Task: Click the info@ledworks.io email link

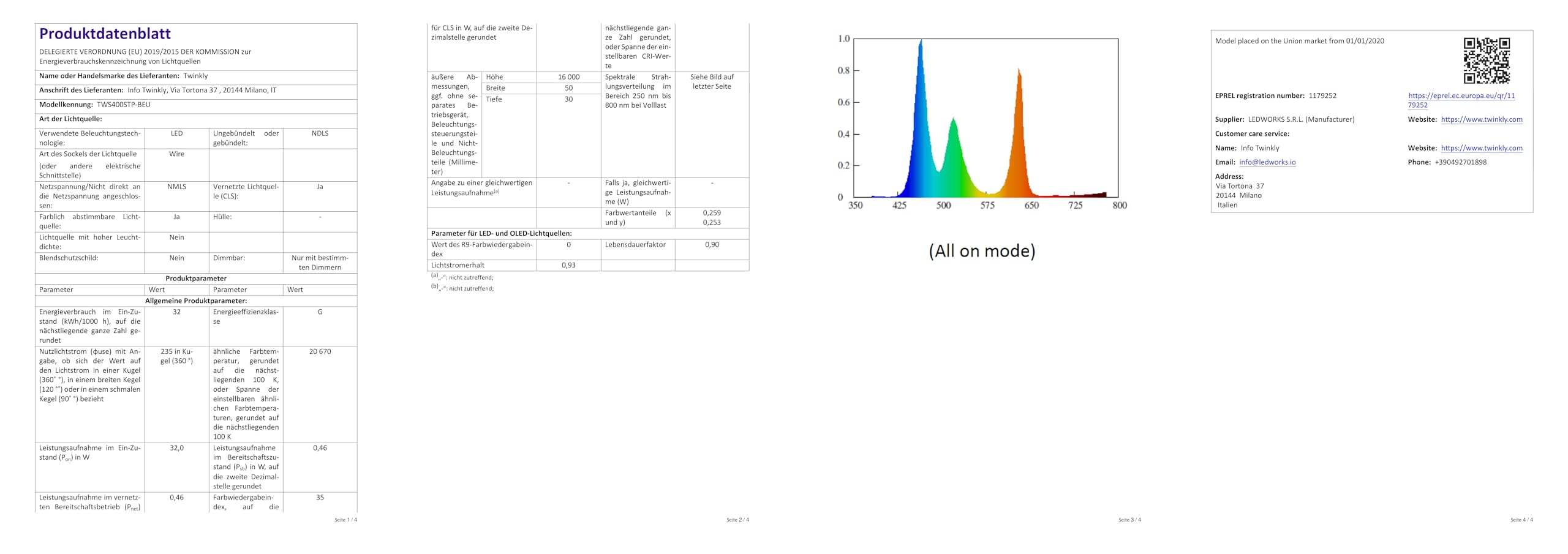Action: (1267, 162)
